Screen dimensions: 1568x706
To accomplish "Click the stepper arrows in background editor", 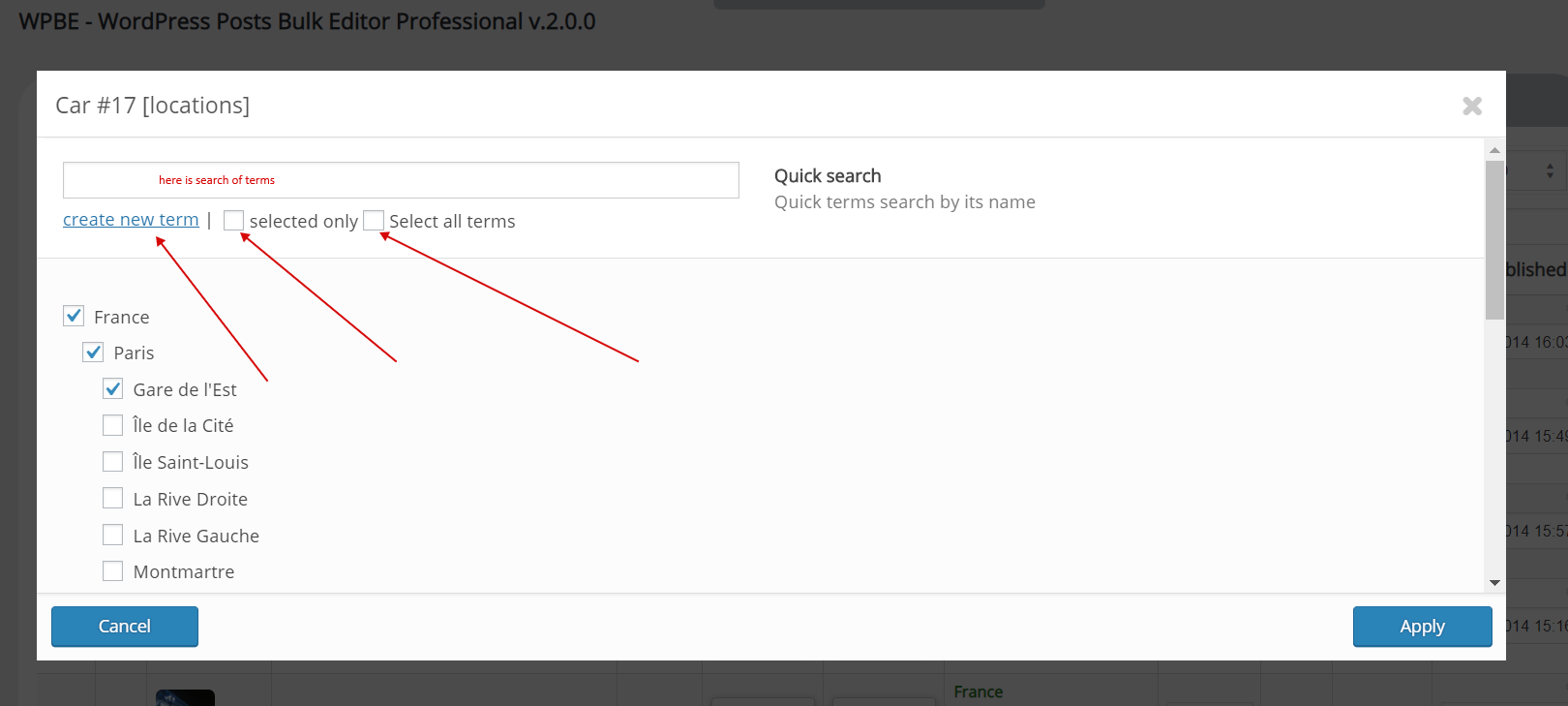I will (x=1550, y=170).
